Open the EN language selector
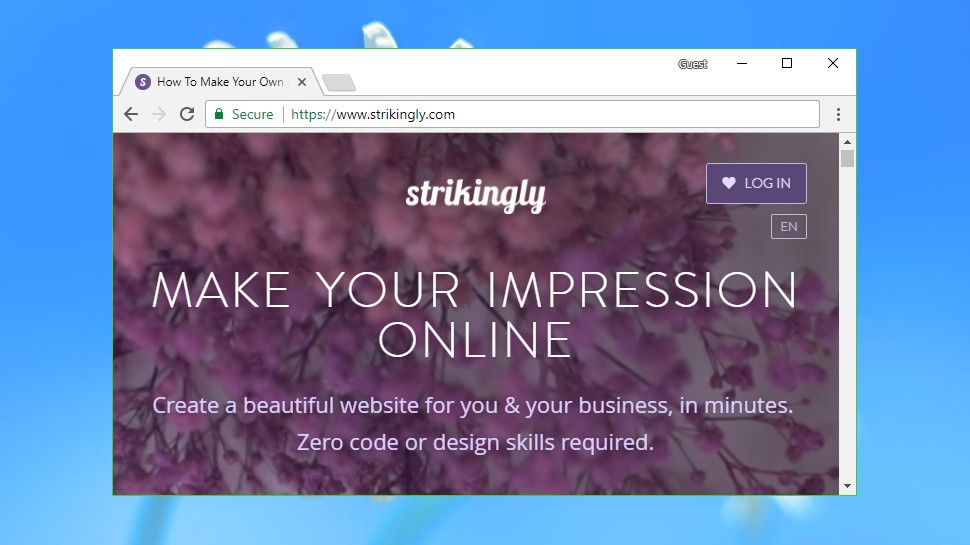This screenshot has width=970, height=545. [789, 226]
